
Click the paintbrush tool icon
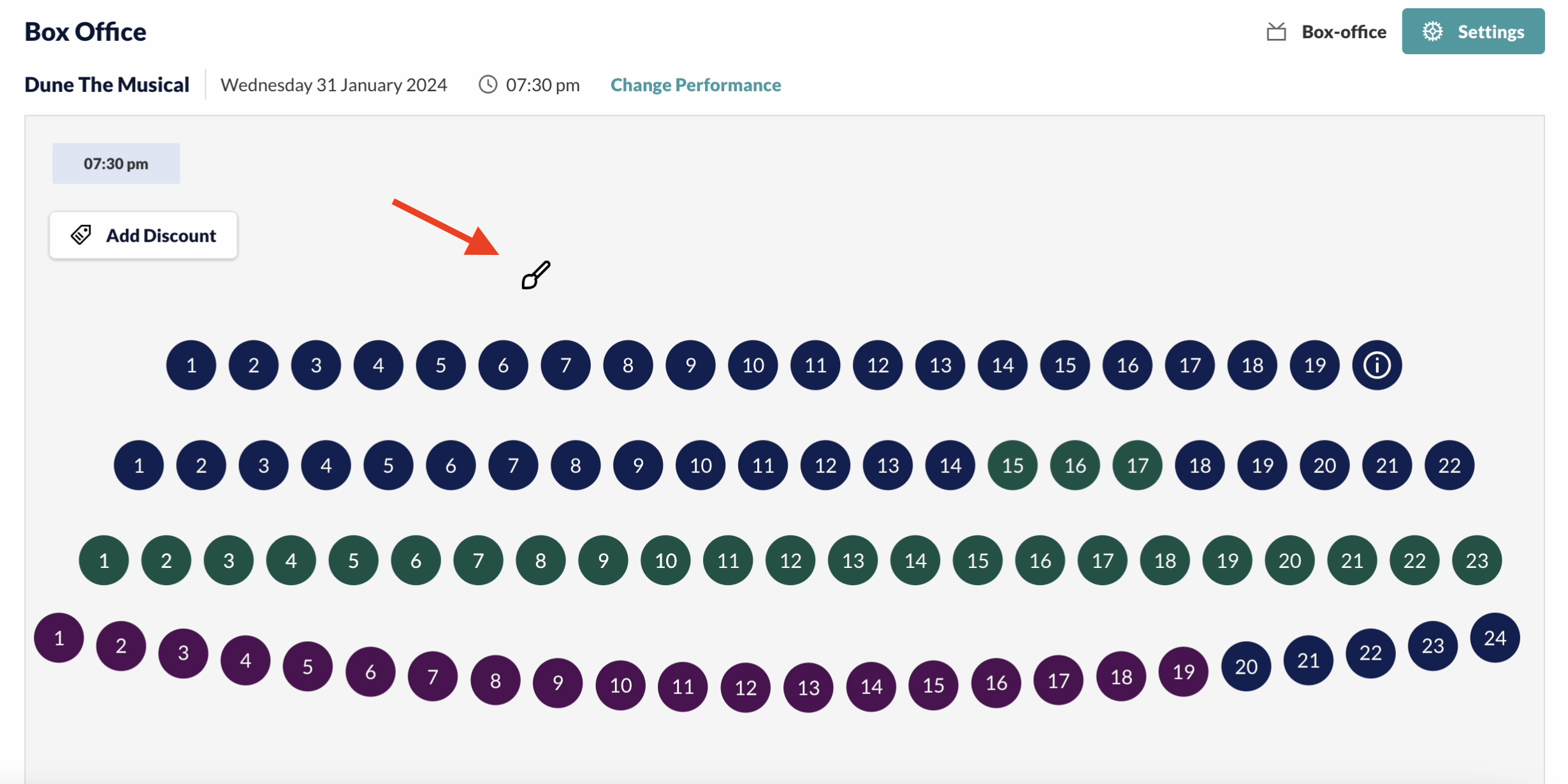tap(535, 275)
